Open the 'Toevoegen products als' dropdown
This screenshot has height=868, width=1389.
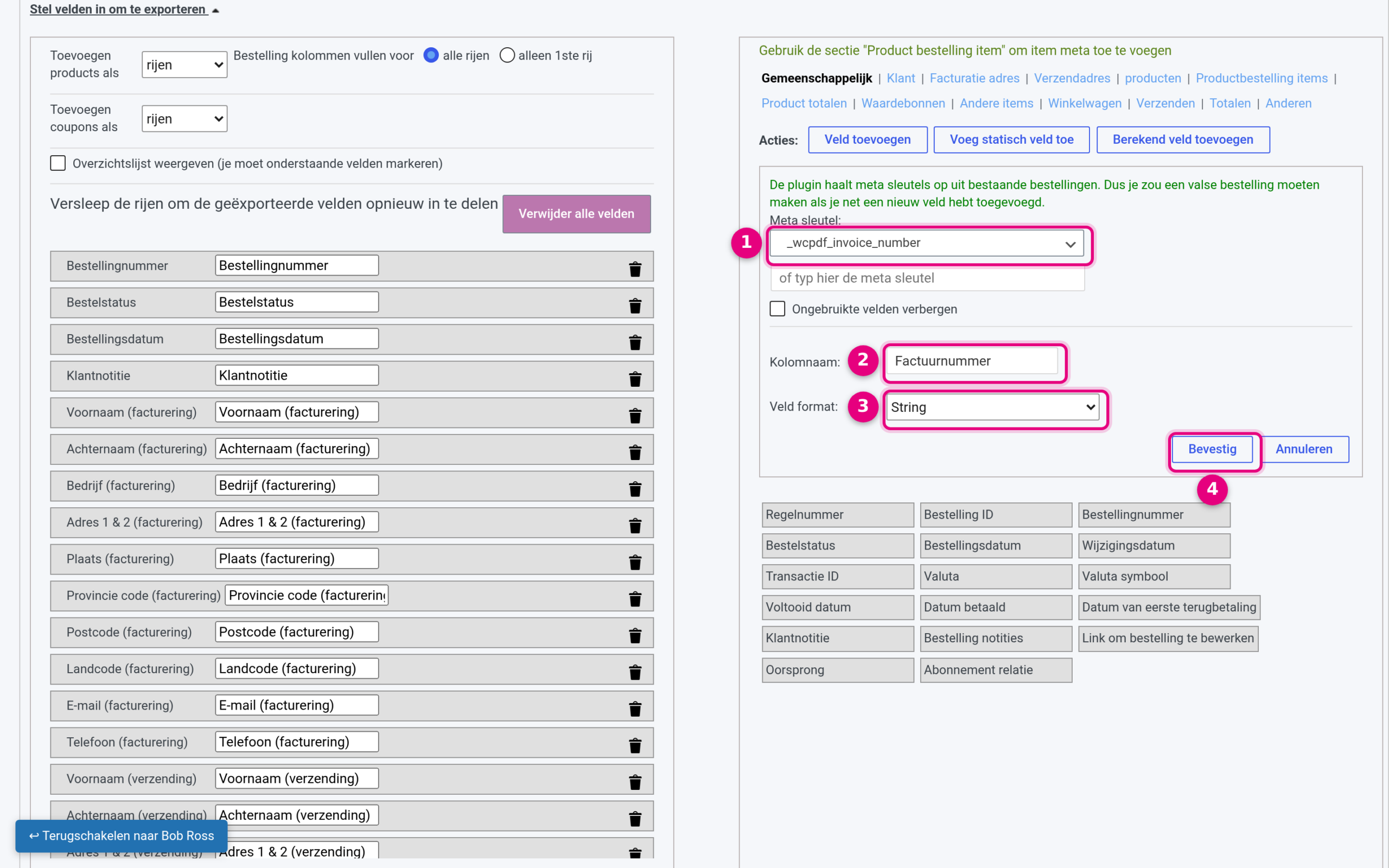pos(184,65)
